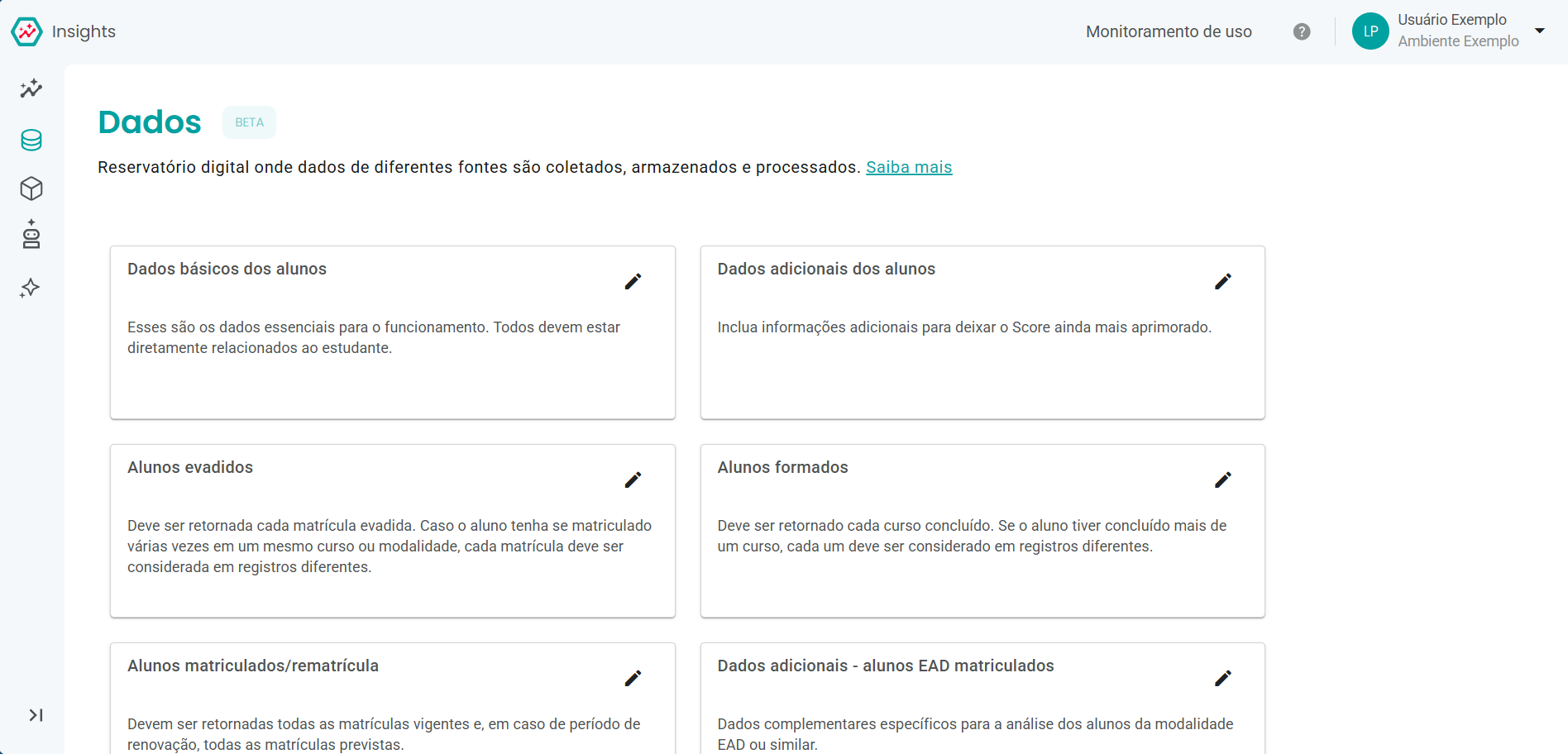This screenshot has width=1568, height=754.
Task: Edit Alunos matriculados/rematrícula with pencil icon
Action: [x=633, y=679]
